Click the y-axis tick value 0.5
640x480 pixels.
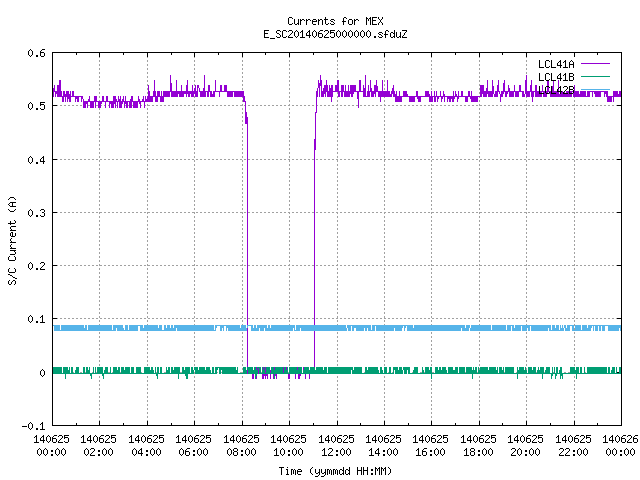pyautogui.click(x=36, y=106)
